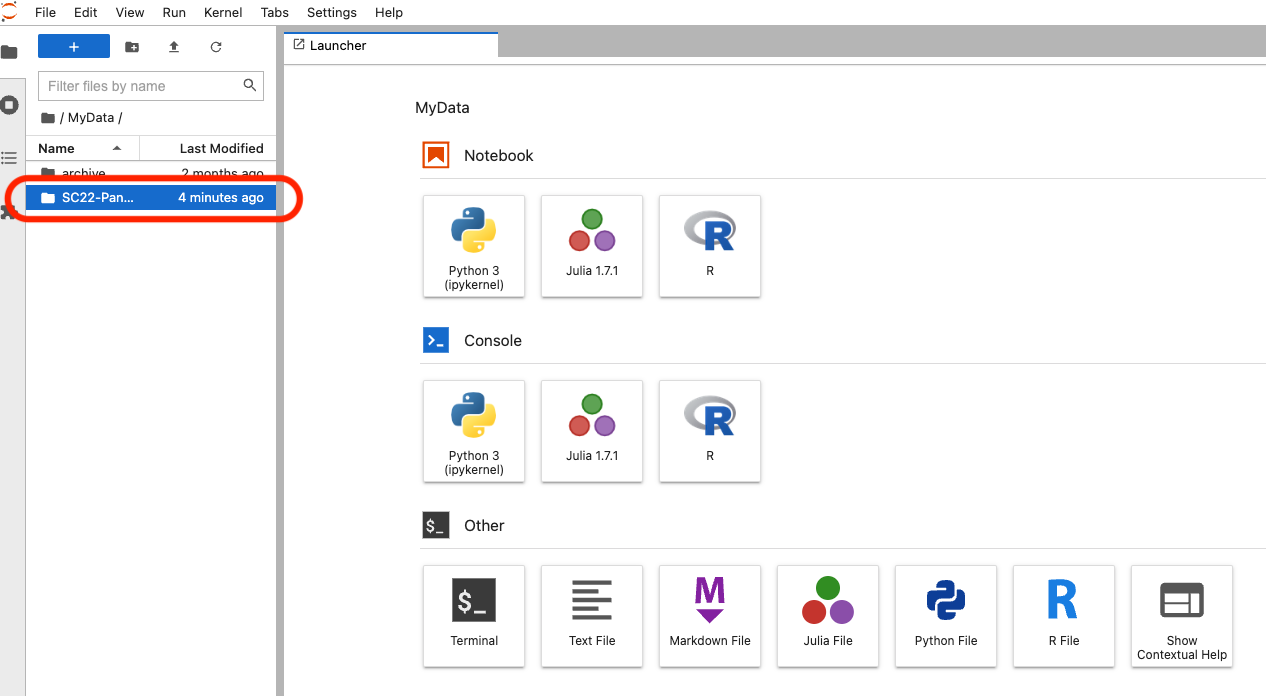Screen dimensions: 1266x696
Task: Launch an R console
Action: [x=710, y=431]
